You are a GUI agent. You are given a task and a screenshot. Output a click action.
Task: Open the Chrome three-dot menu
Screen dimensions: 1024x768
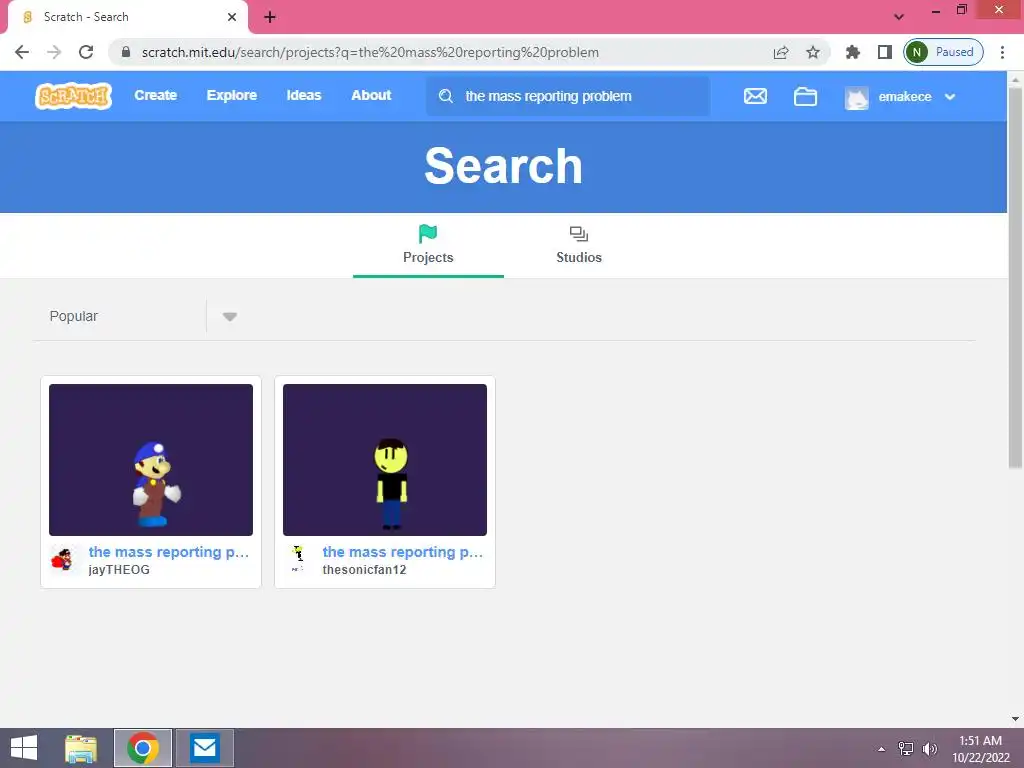coord(1002,52)
